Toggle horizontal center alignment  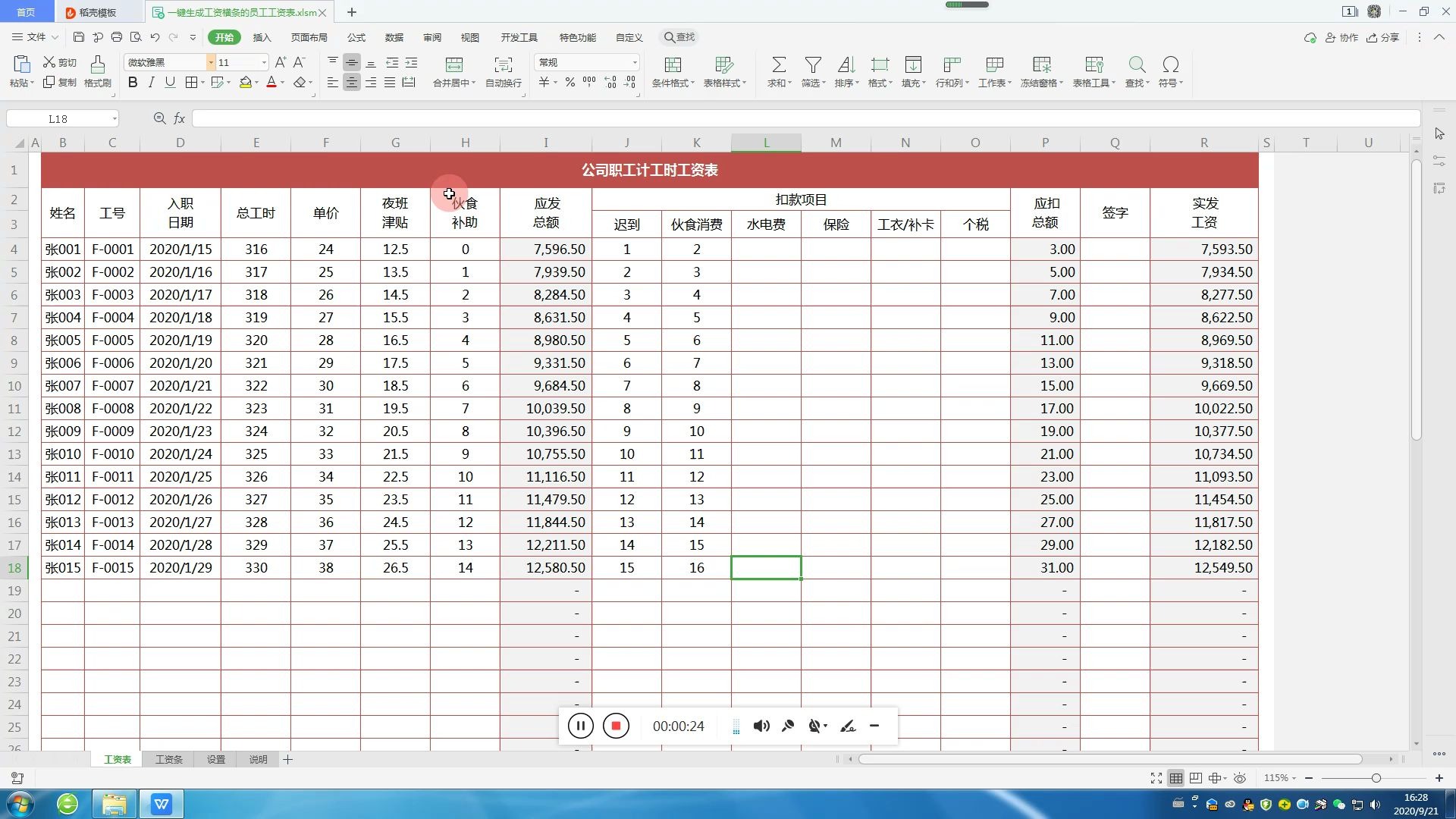(x=352, y=82)
